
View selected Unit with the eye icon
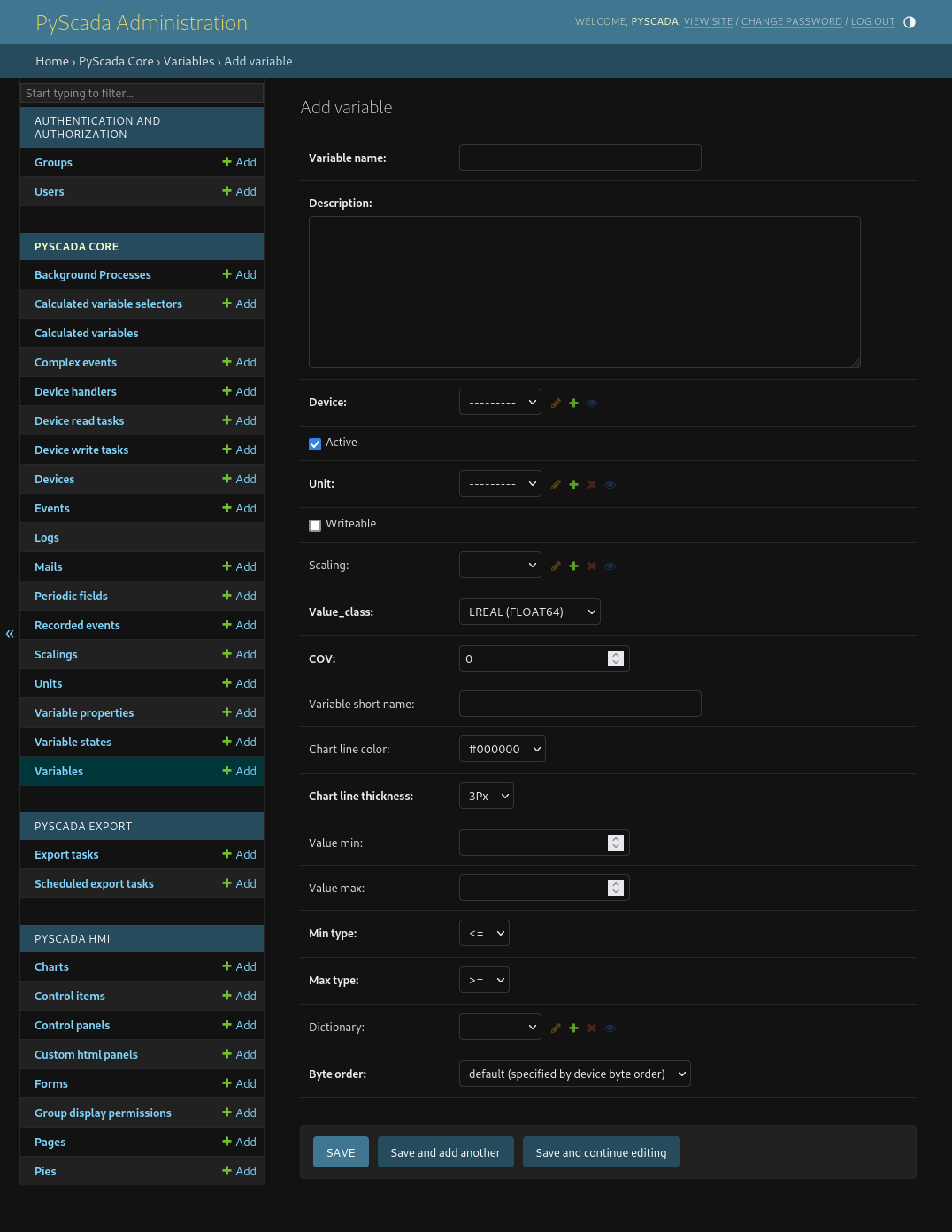[x=610, y=485]
